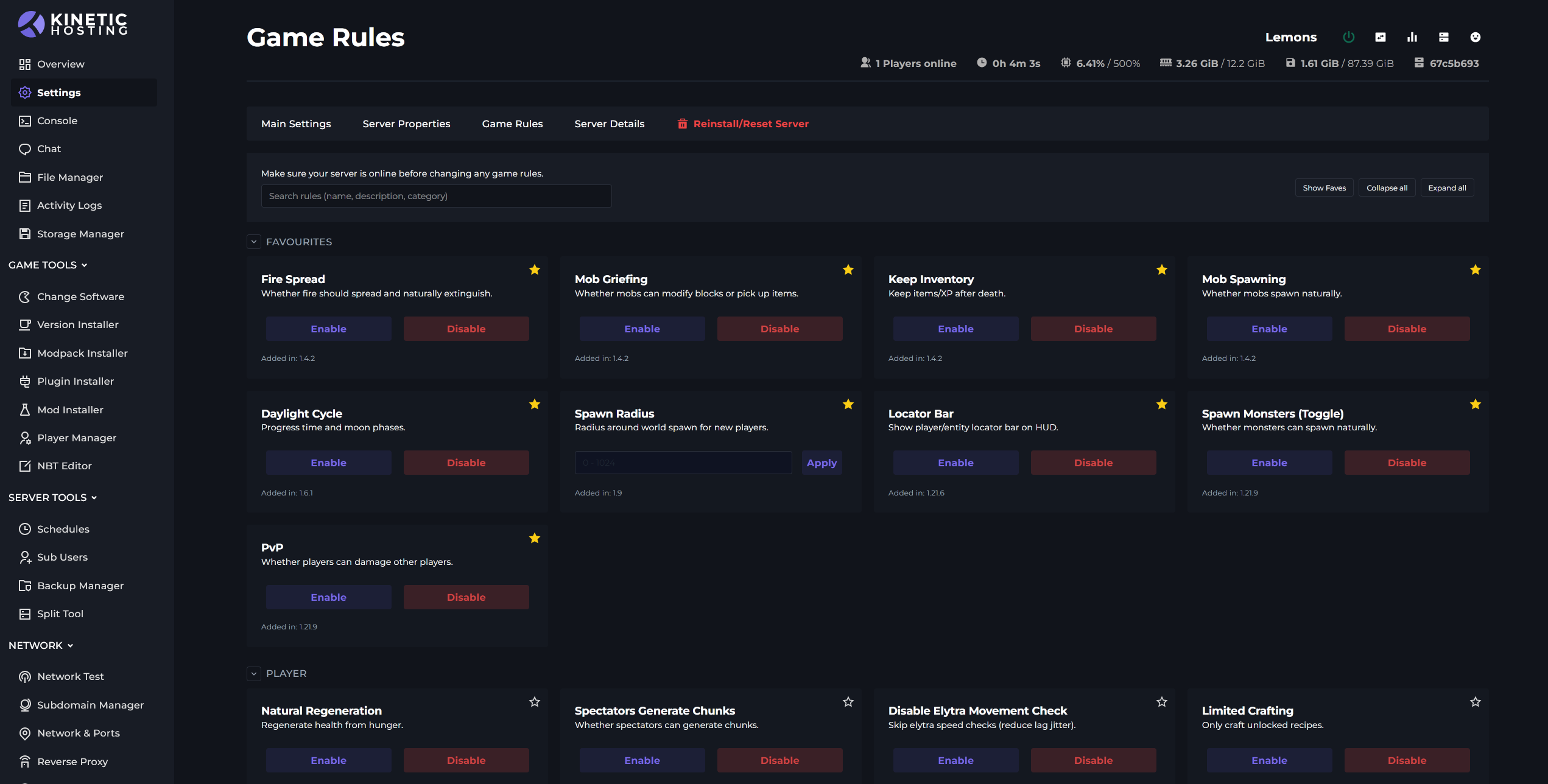Click the green power icon

[x=1348, y=37]
